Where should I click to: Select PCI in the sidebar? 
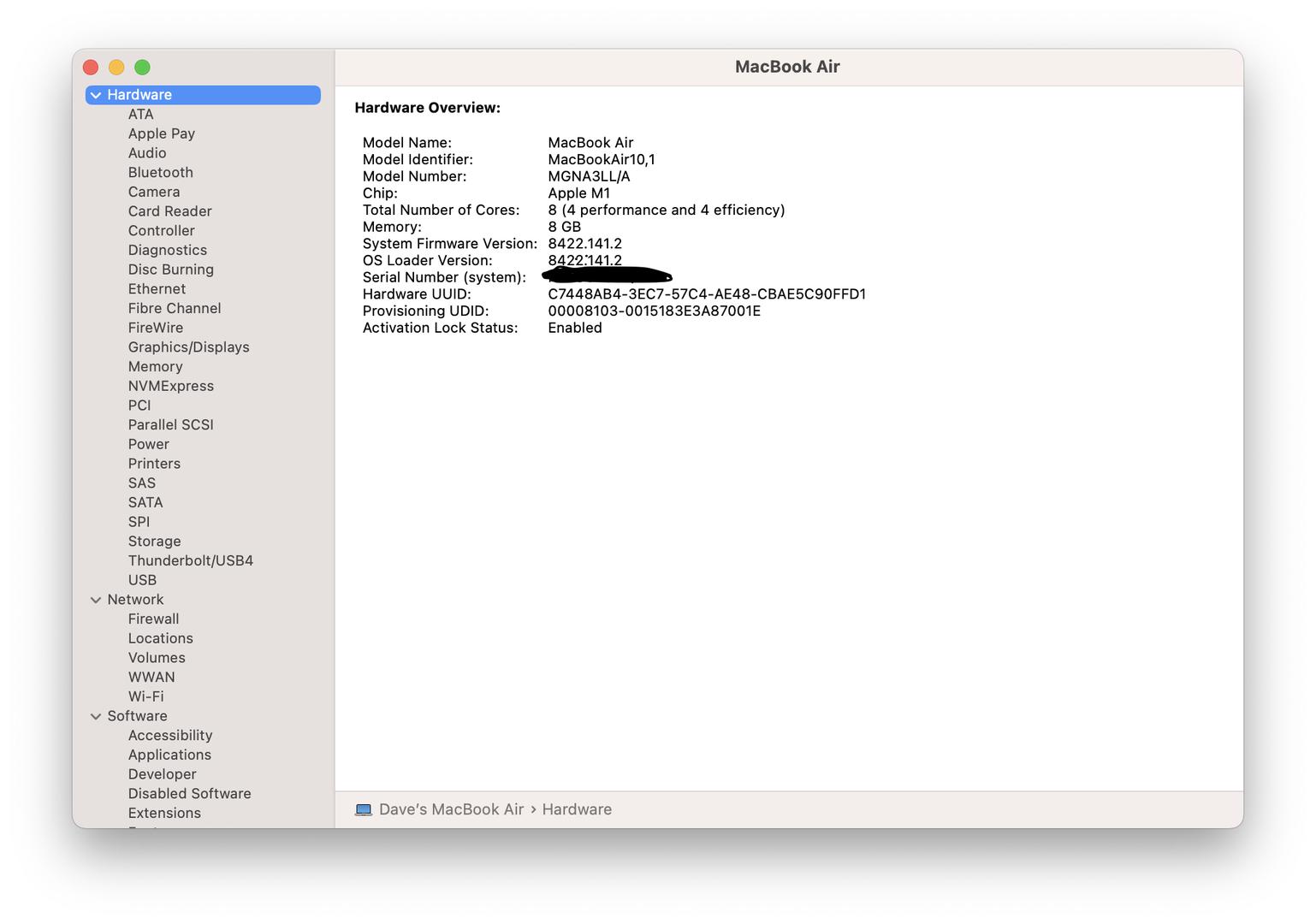(139, 406)
